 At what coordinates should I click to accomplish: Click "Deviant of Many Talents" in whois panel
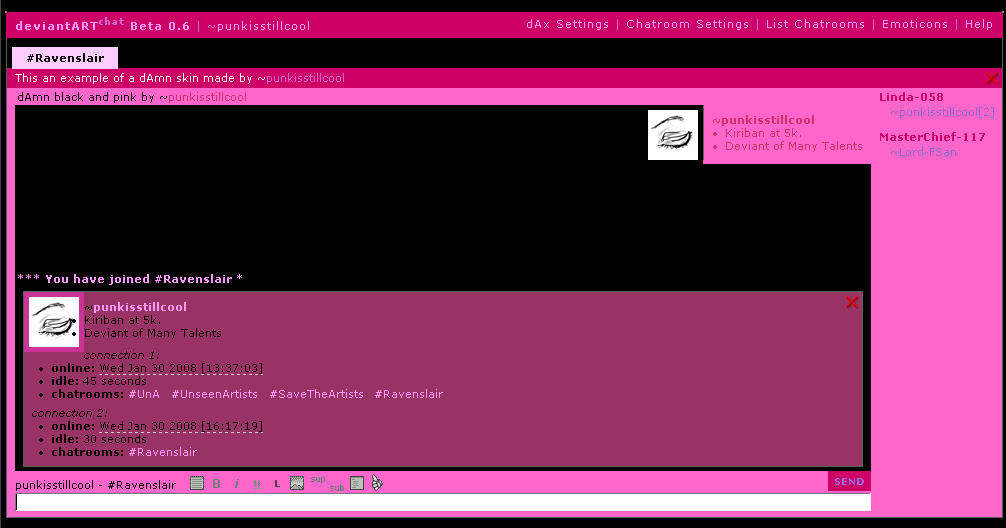(153, 334)
